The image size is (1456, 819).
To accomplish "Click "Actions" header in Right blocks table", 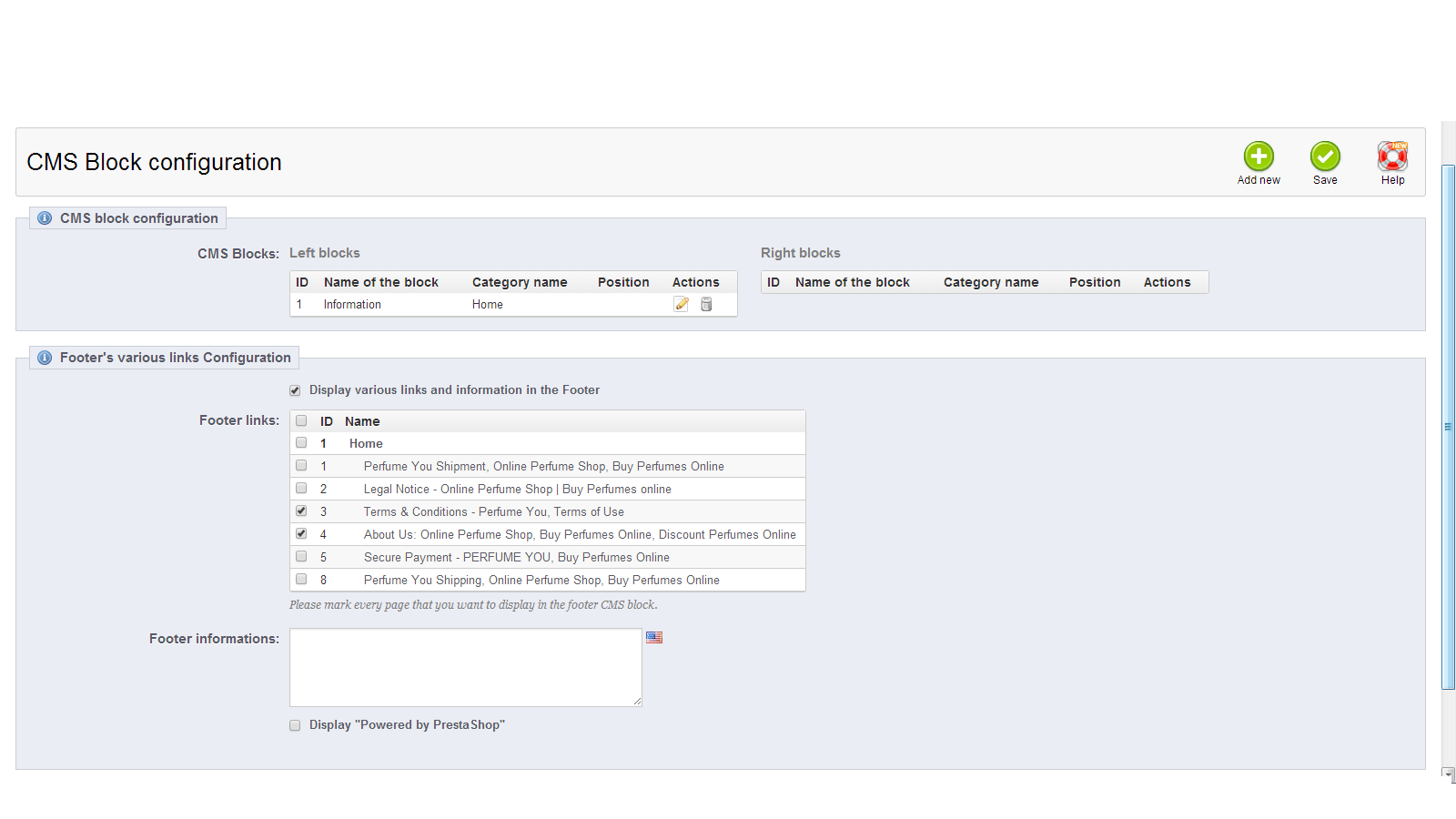I will (1168, 282).
